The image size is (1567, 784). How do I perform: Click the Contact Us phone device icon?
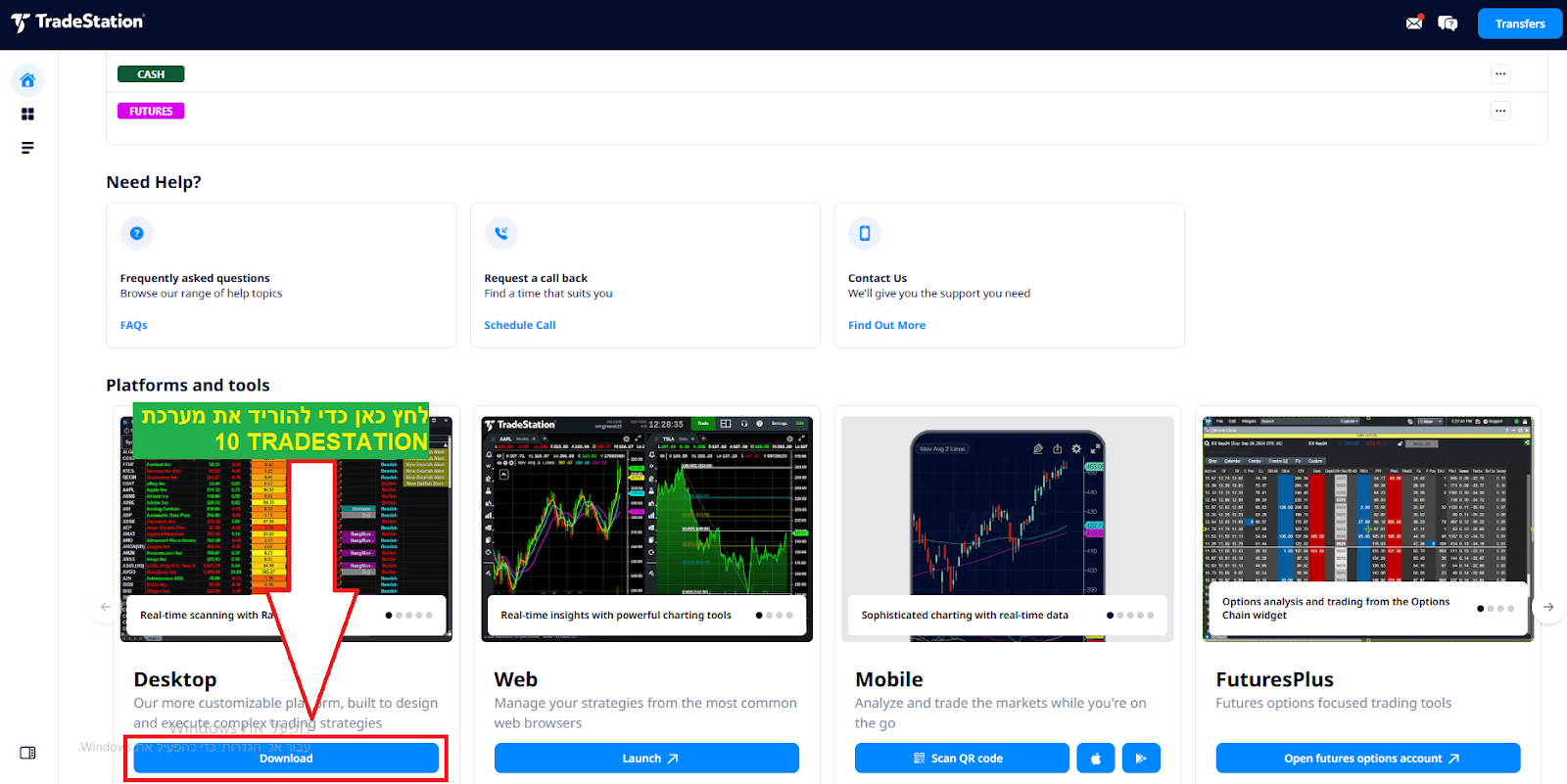coord(865,233)
